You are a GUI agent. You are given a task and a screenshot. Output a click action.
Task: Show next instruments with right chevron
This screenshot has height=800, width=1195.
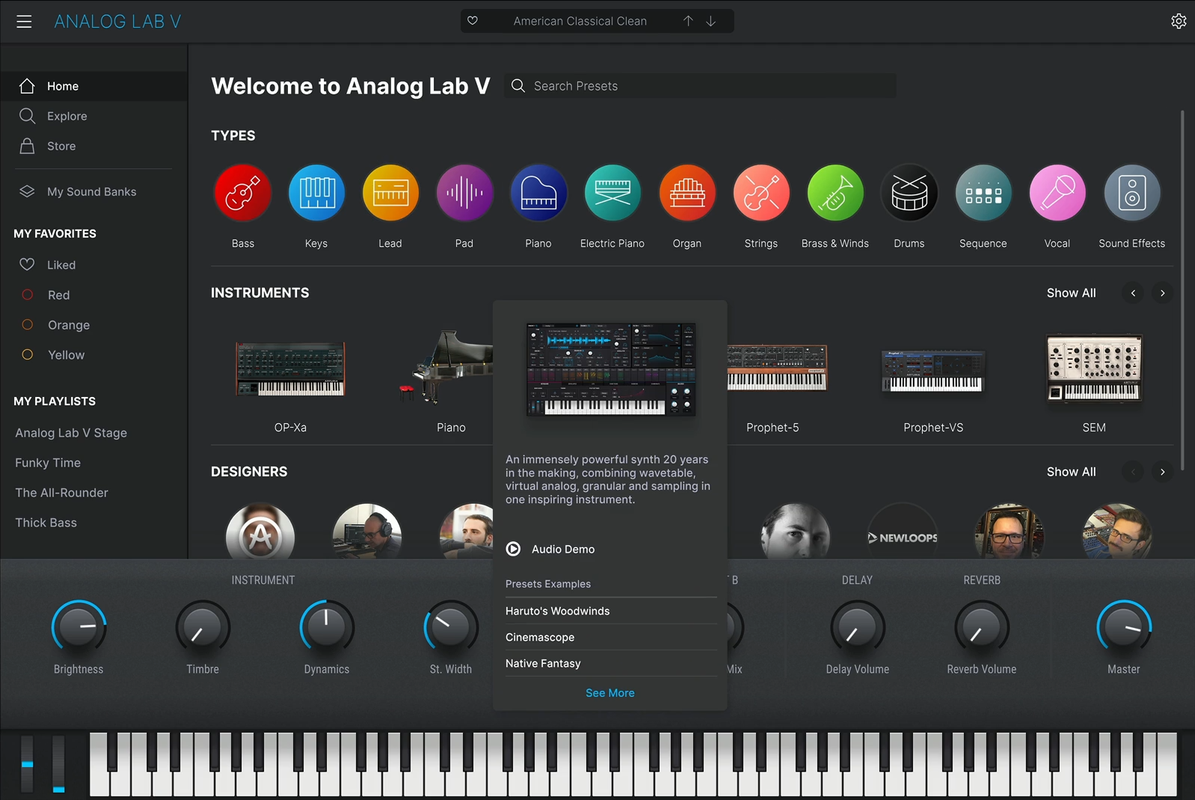tap(1162, 293)
